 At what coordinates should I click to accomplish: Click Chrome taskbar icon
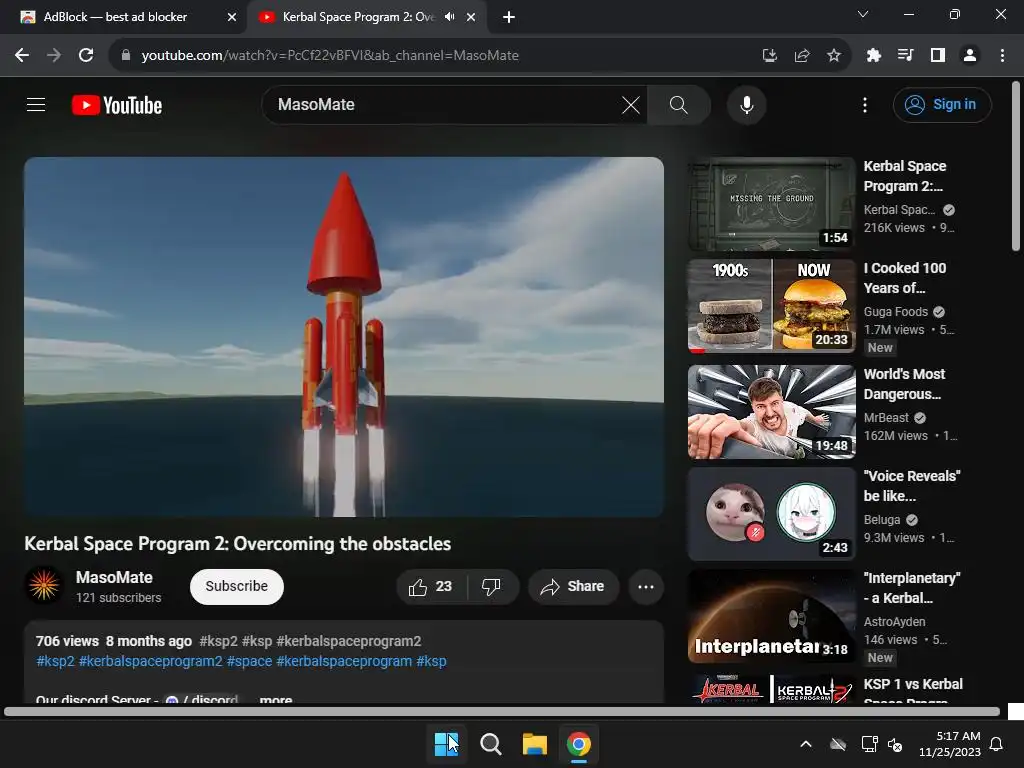coord(579,744)
